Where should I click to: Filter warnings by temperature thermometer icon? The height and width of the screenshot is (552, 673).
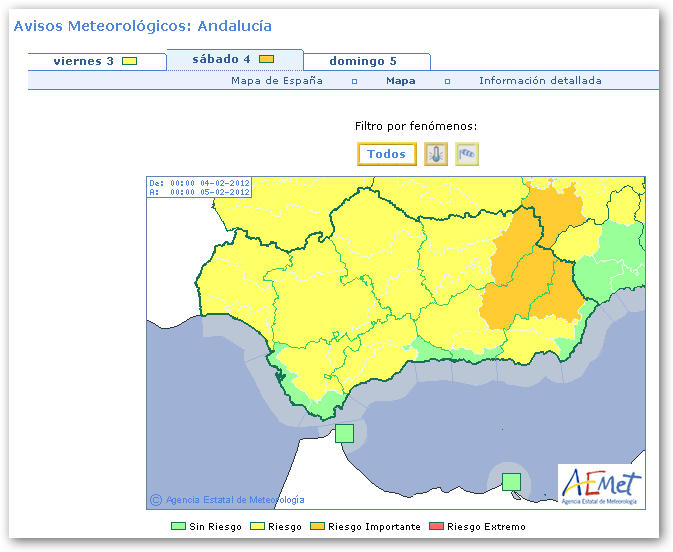coord(436,154)
